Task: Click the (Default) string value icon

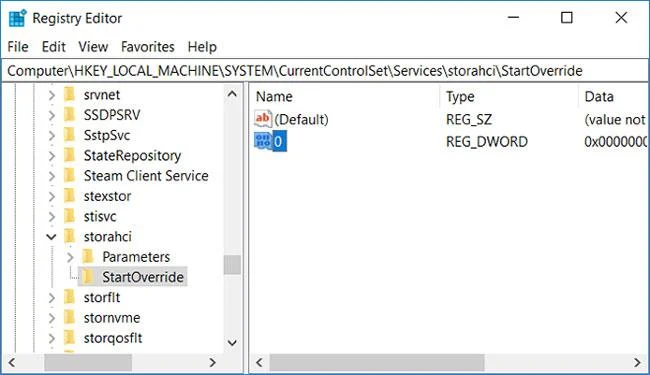Action: [x=263, y=119]
